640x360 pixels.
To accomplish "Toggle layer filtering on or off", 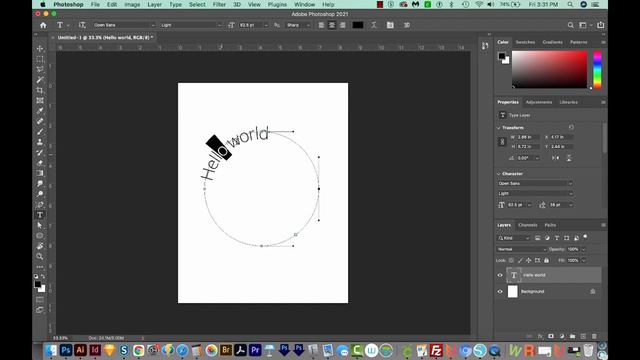I will [585, 237].
